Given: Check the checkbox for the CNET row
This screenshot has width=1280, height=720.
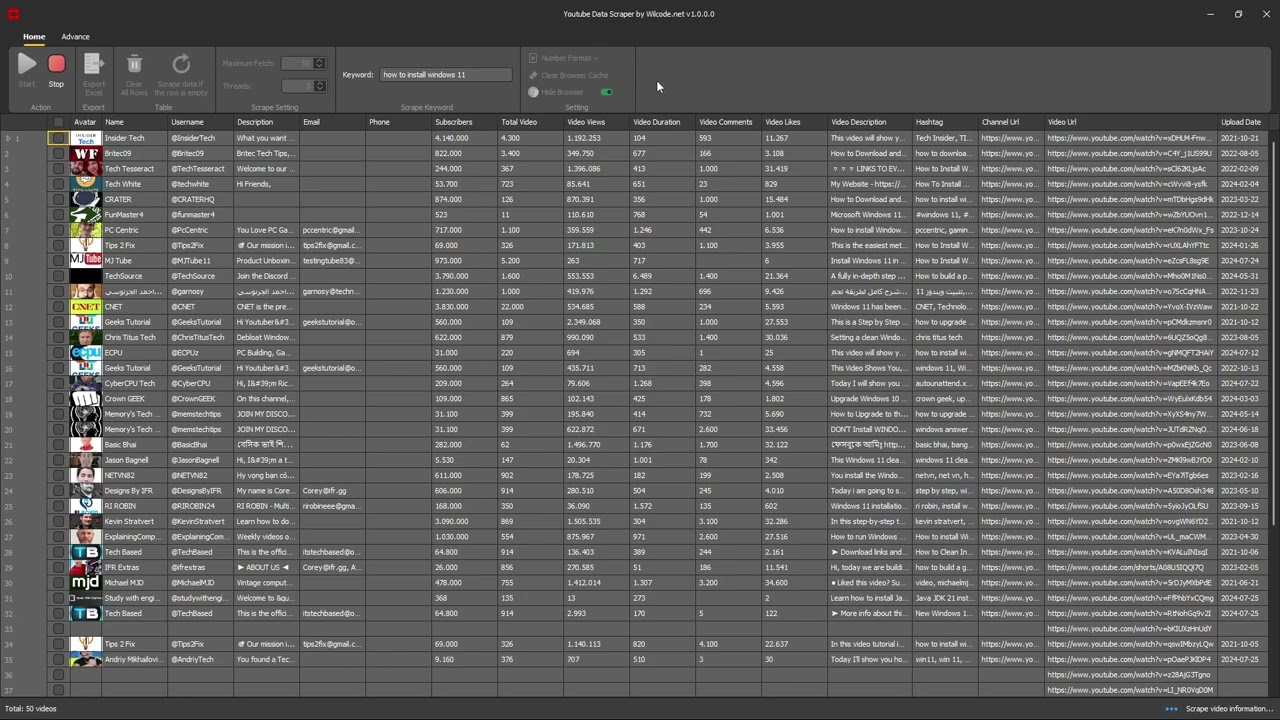Looking at the screenshot, I should 58,307.
